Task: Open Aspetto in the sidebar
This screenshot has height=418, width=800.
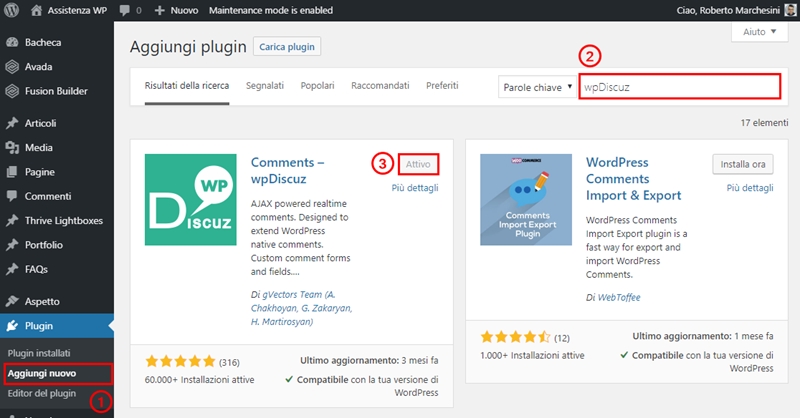Action: click(x=42, y=301)
